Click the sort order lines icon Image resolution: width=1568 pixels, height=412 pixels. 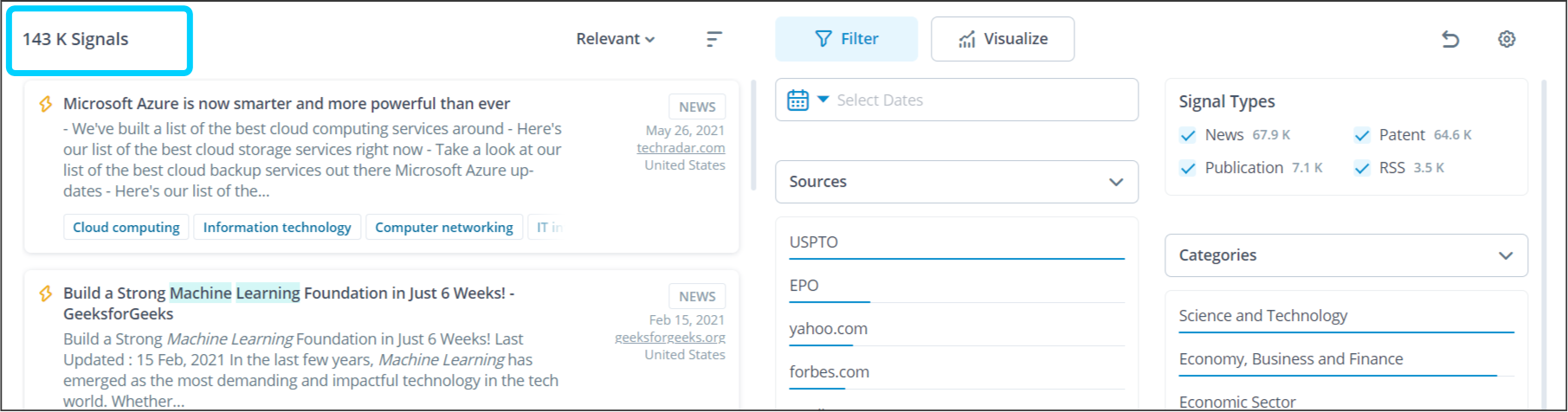(713, 39)
